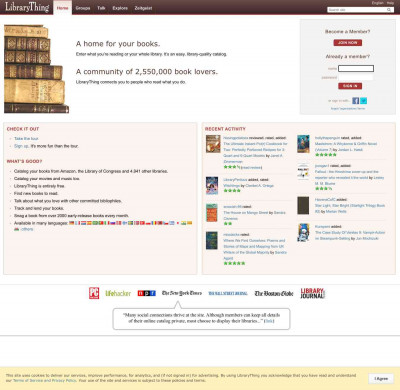This screenshot has height=390, width=400.
Task: Sign in with Twitter icon
Action: click(x=364, y=101)
